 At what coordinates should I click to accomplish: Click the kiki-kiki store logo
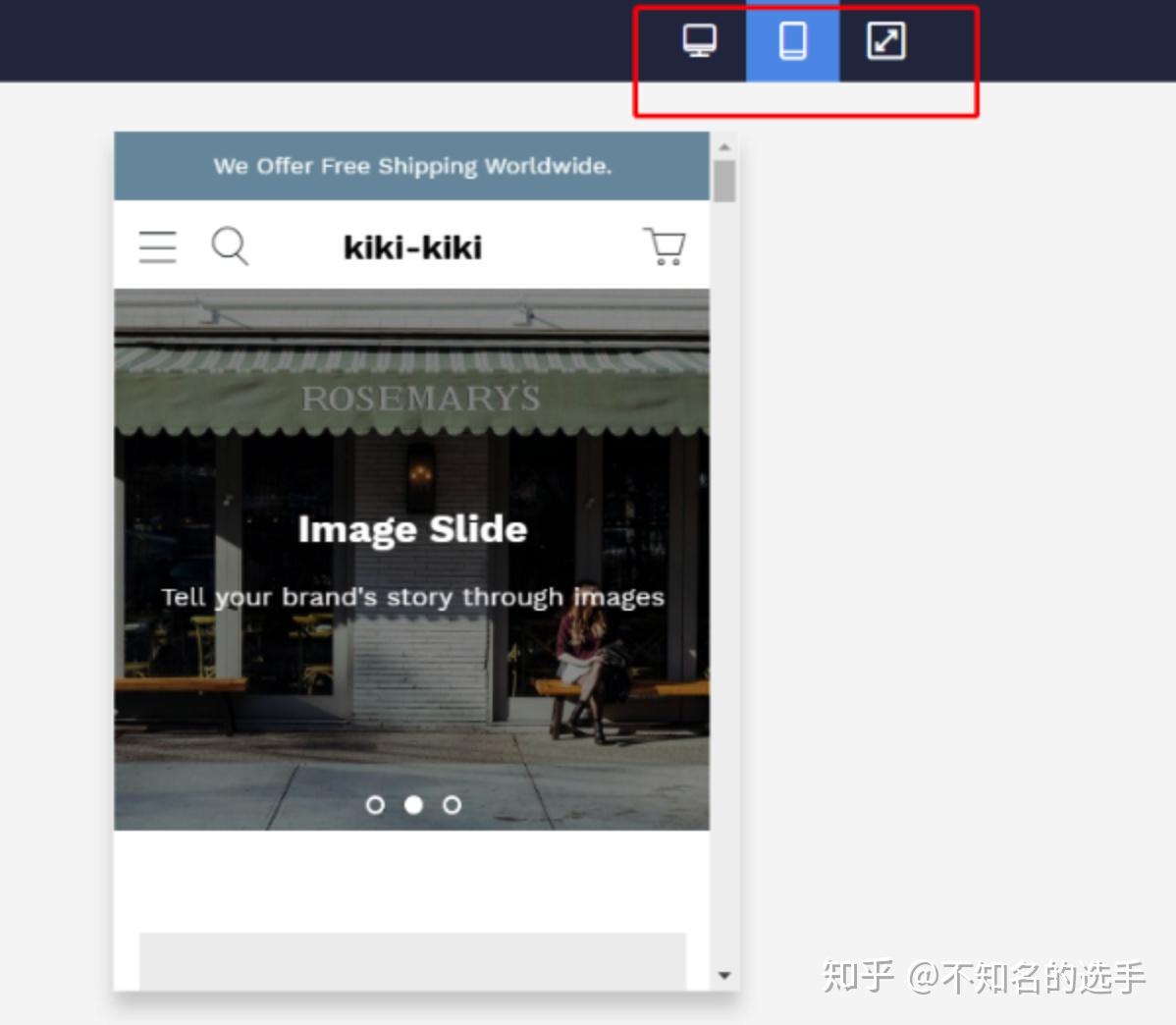pos(412,247)
